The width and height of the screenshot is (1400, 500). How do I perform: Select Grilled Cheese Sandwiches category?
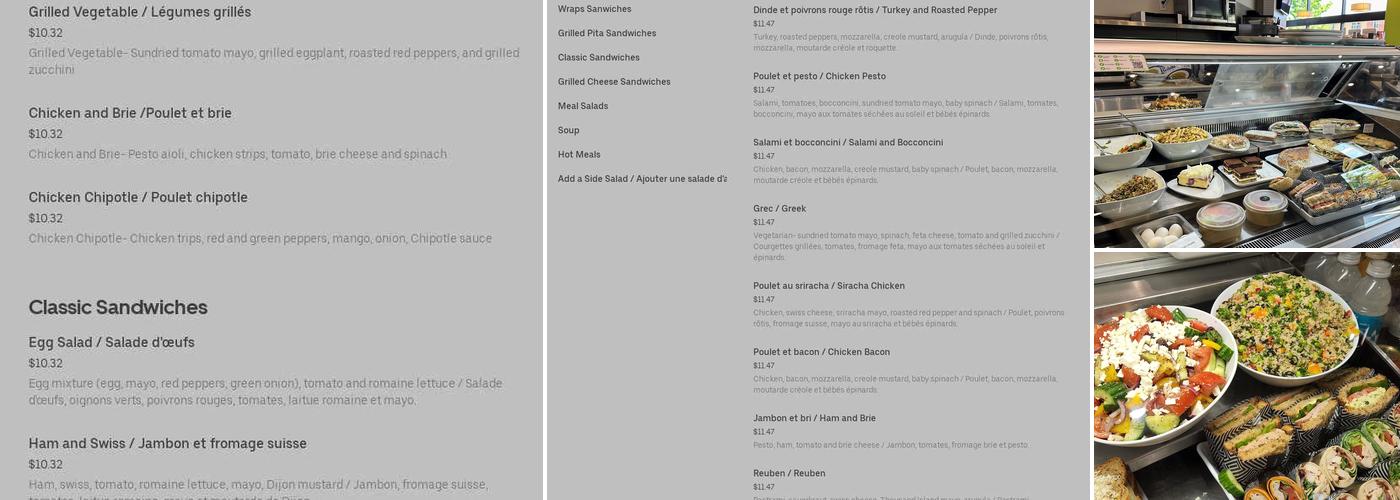point(614,82)
